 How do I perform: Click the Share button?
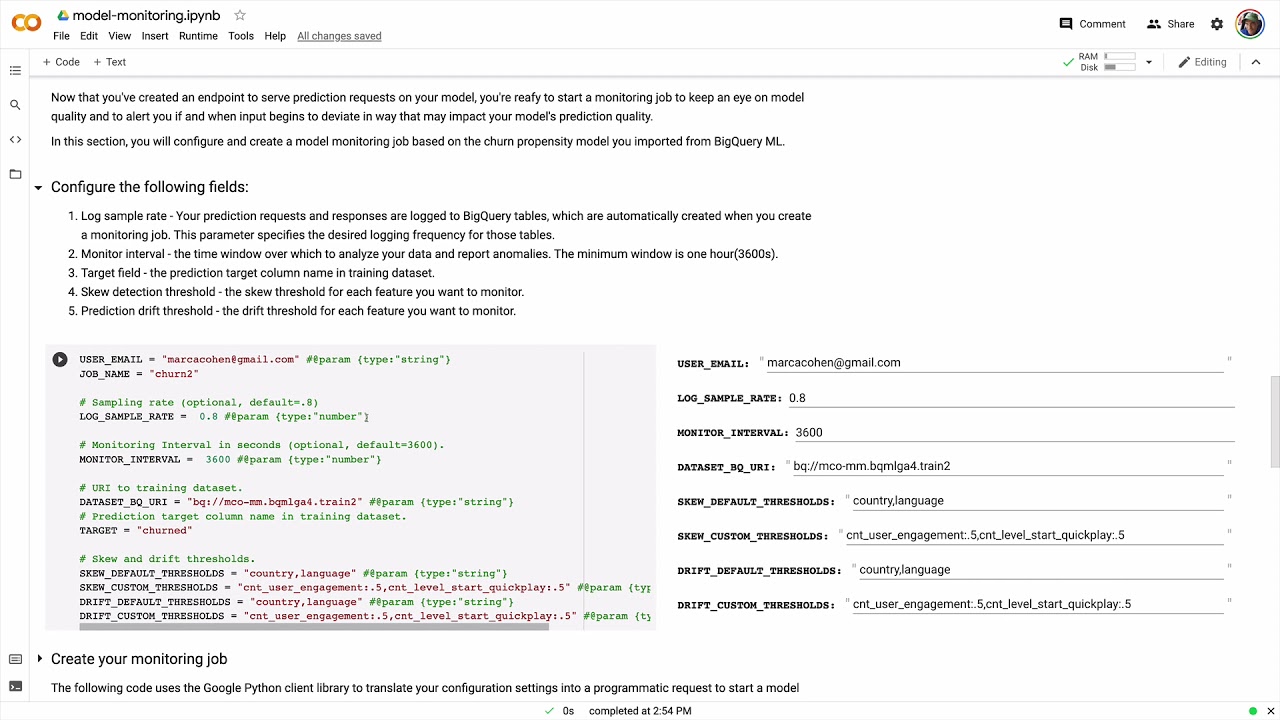click(1170, 24)
